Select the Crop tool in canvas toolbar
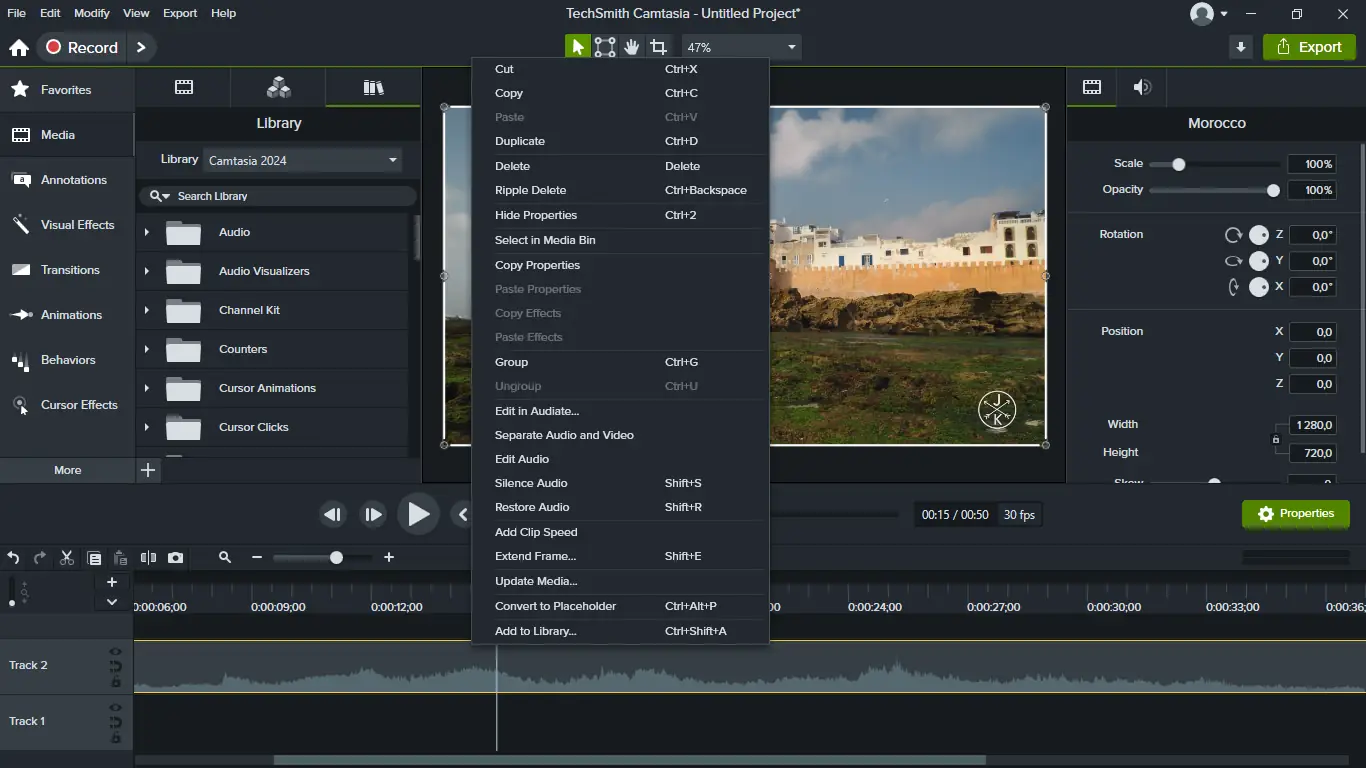 [658, 47]
